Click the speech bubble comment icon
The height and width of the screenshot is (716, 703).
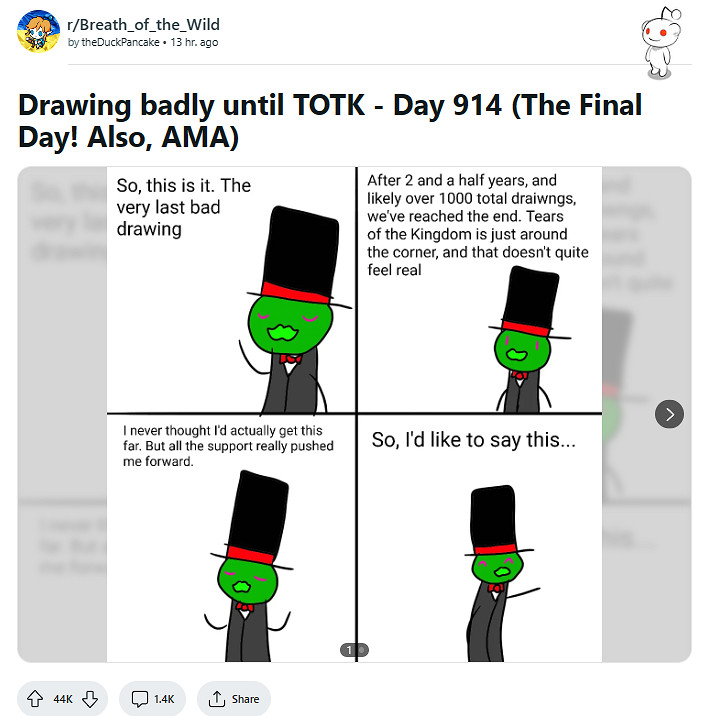(138, 699)
